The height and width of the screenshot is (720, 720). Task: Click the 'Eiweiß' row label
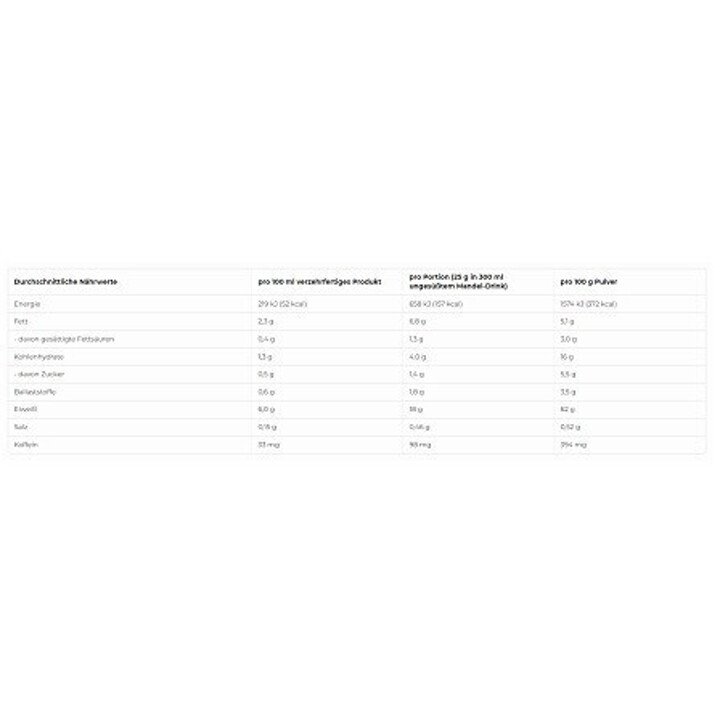[x=24, y=408]
